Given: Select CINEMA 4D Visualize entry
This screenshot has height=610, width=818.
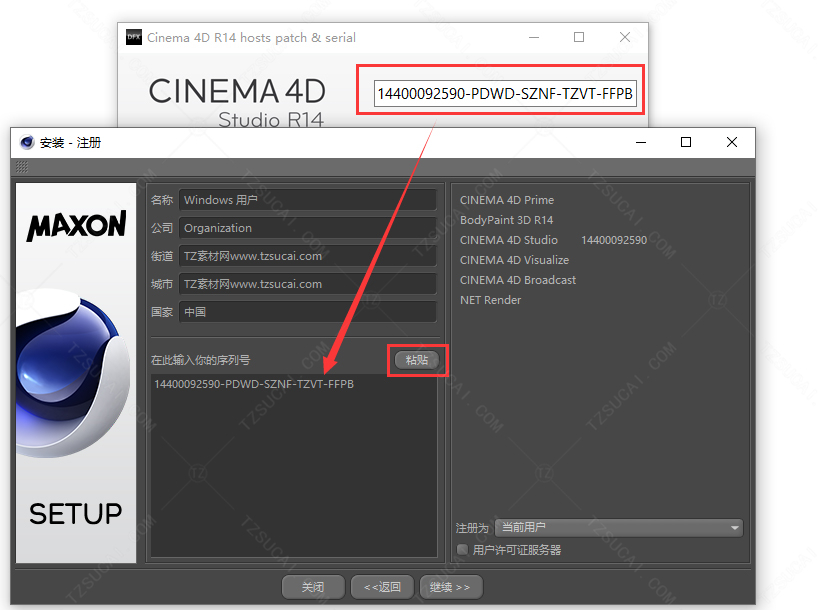Looking at the screenshot, I should (x=514, y=260).
